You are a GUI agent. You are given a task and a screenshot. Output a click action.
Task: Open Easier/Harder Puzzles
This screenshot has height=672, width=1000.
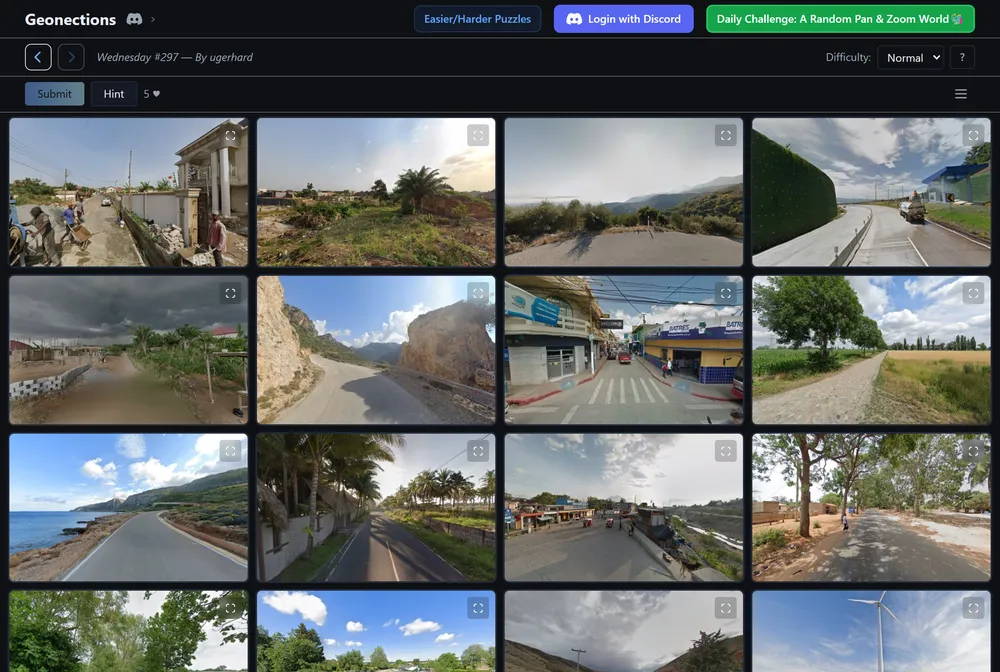[x=477, y=19]
